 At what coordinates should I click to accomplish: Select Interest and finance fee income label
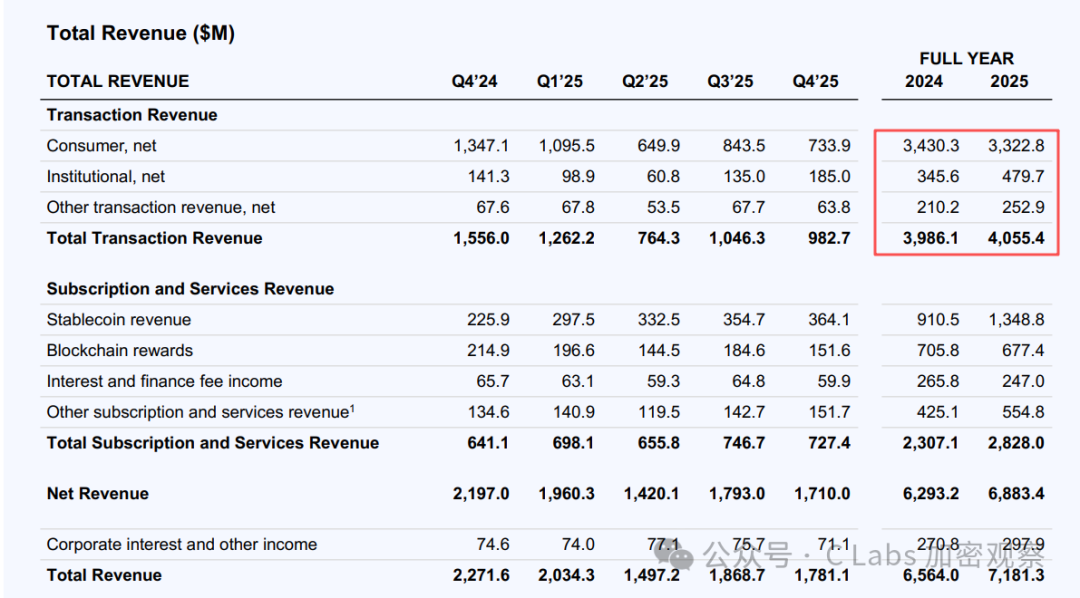[x=164, y=382]
